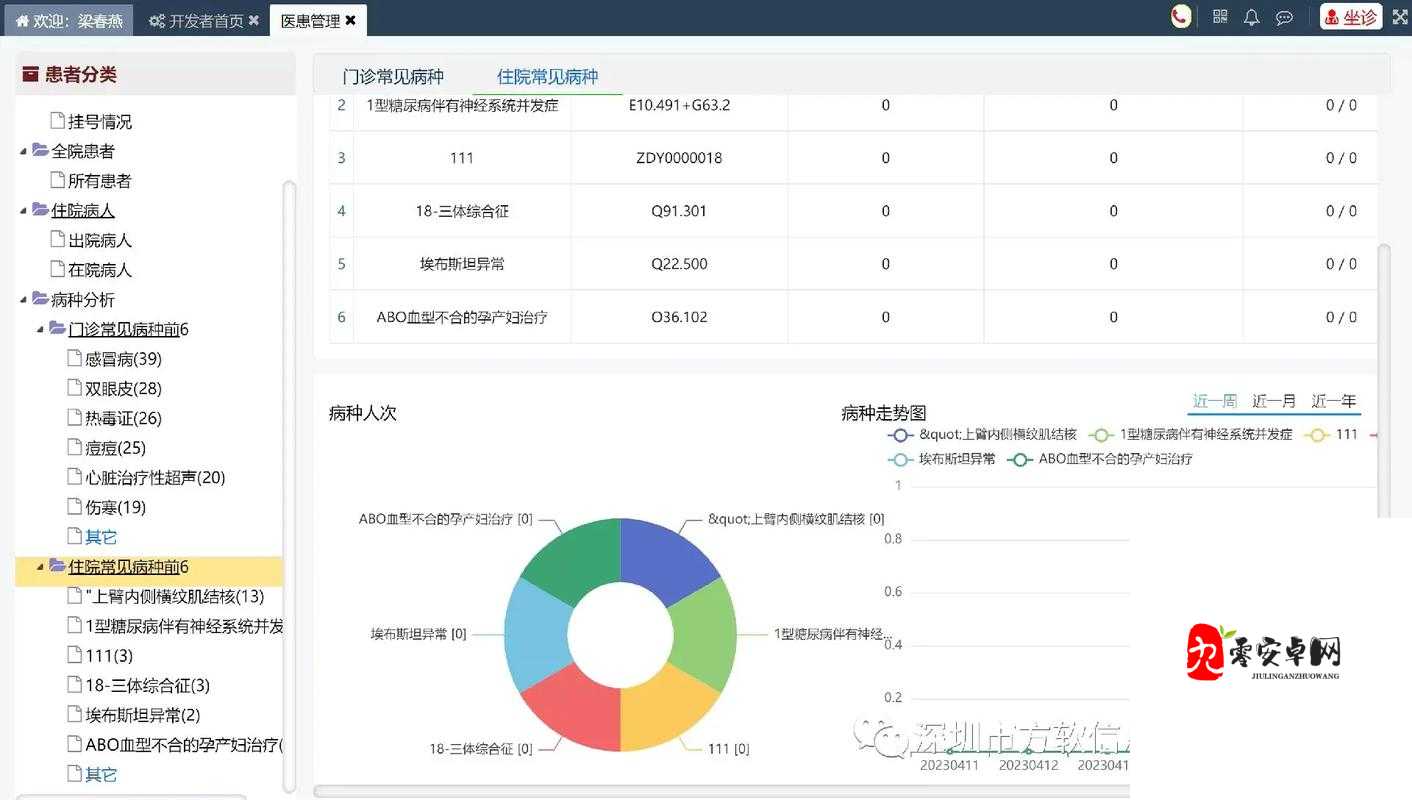Image resolution: width=1412 pixels, height=800 pixels.
Task: Click the patient tree vertical scrollbar
Action: click(289, 485)
